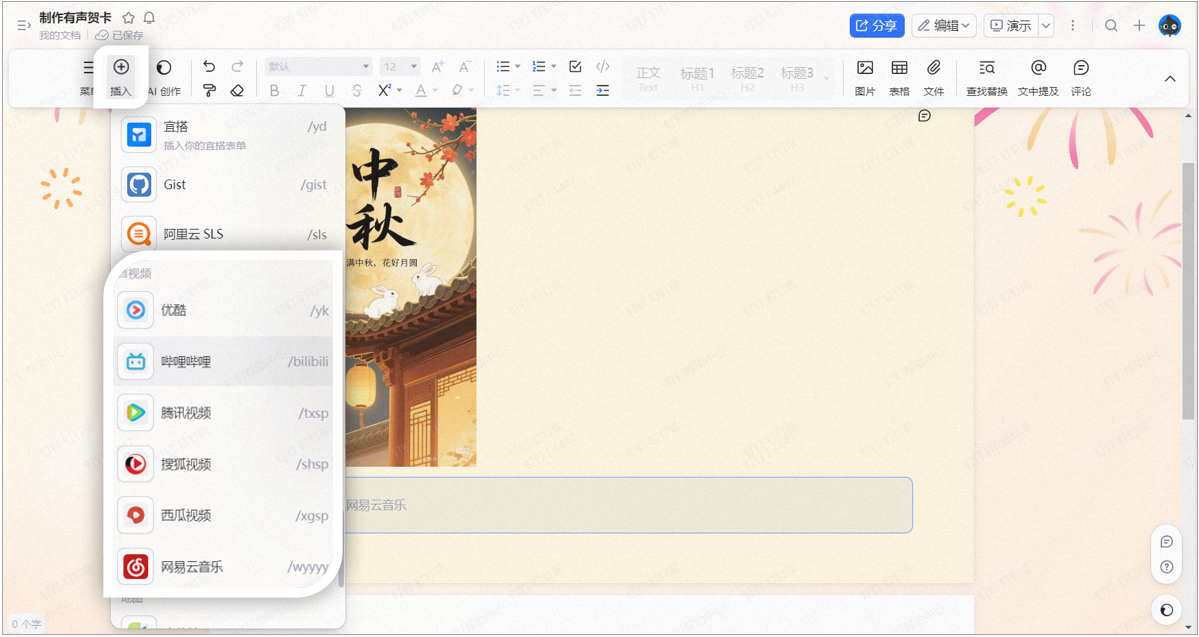Apply Heading 1 style
This screenshot has width=1199, height=637.
(x=697, y=79)
